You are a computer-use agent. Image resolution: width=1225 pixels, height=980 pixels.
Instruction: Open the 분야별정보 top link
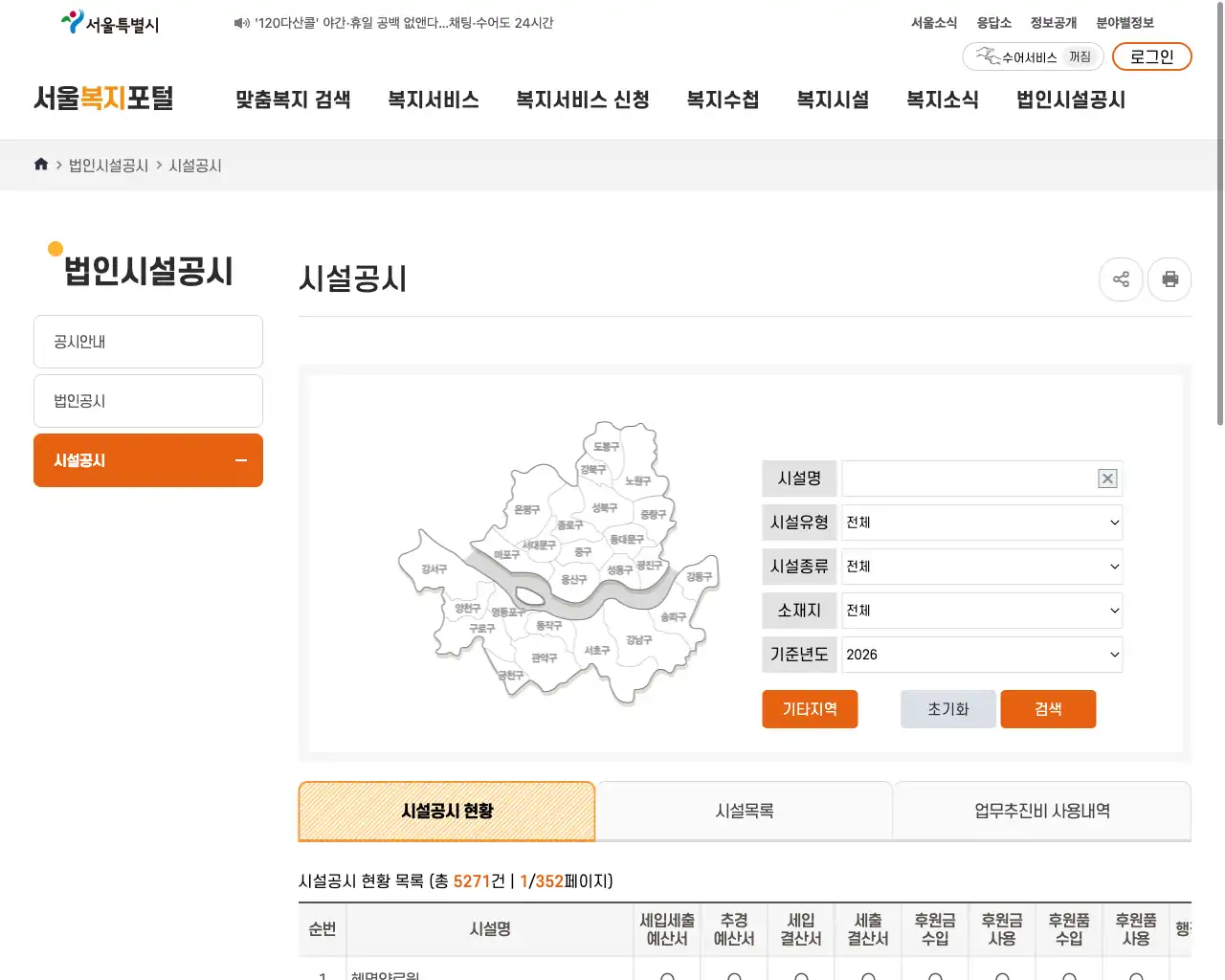point(1125,23)
